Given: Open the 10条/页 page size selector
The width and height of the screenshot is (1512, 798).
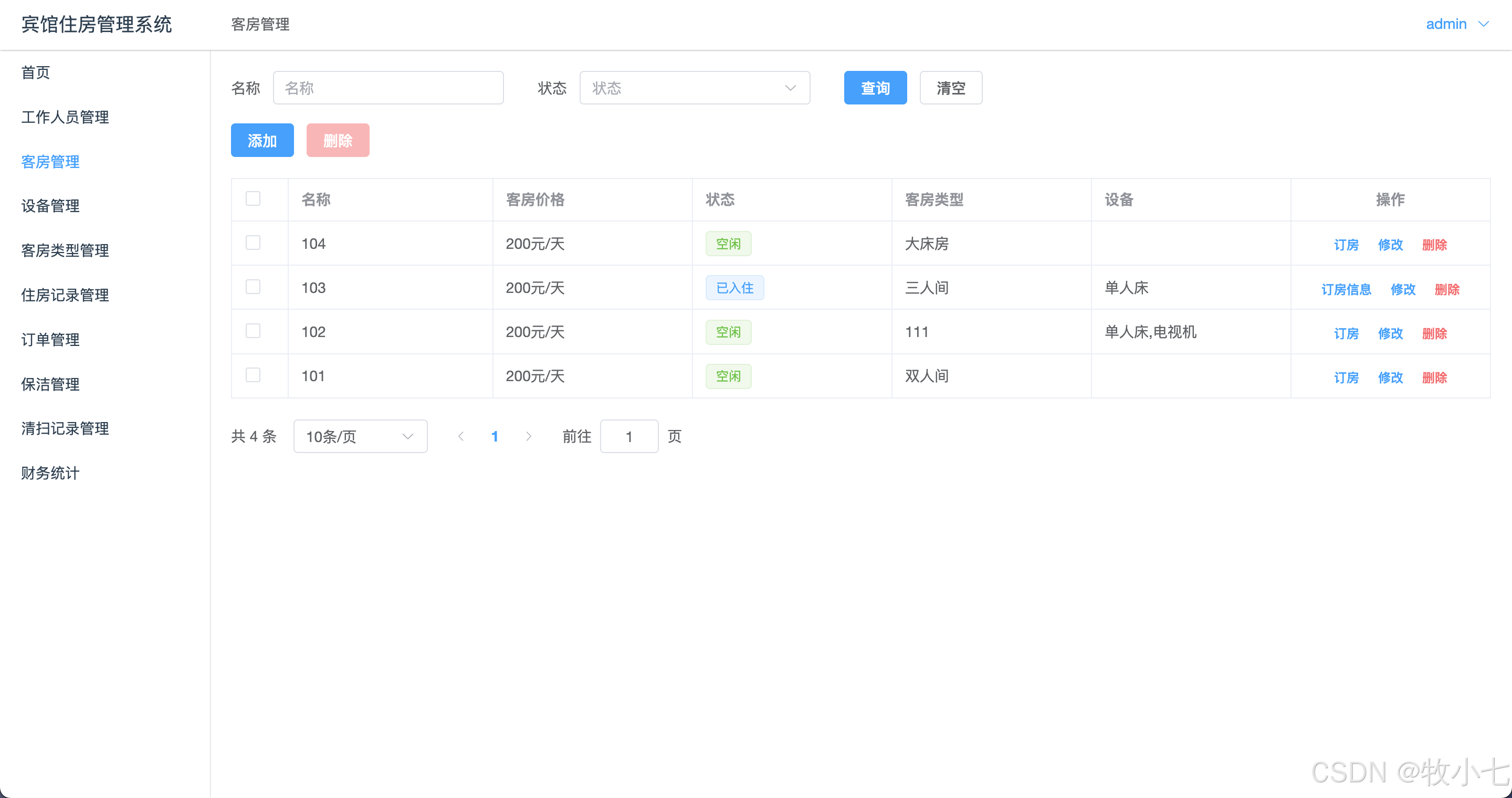Looking at the screenshot, I should (360, 436).
